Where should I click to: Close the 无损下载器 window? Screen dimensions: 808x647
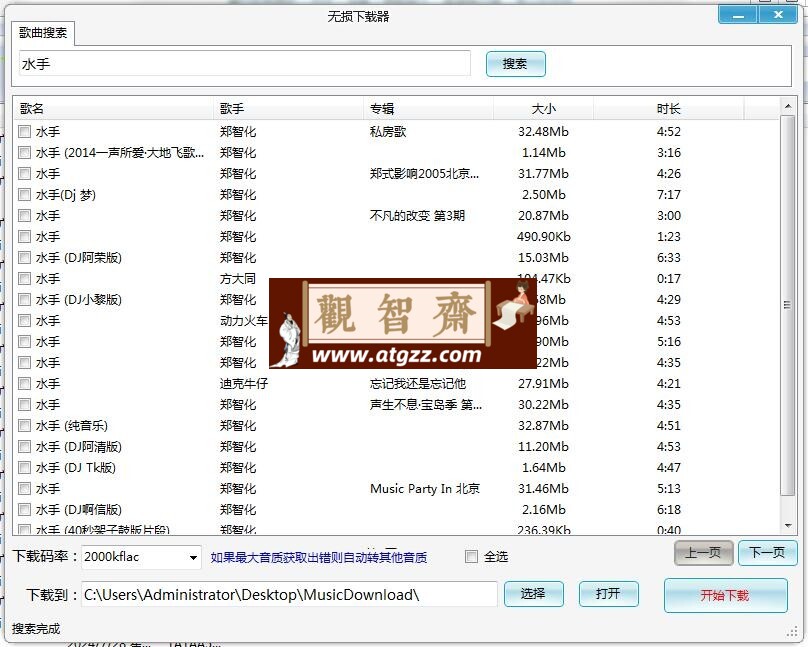click(779, 14)
